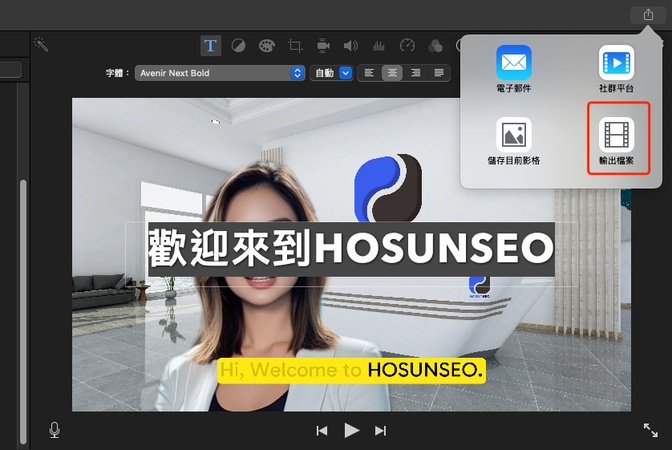
Task: Select the Title text settings tool
Action: click(211, 46)
